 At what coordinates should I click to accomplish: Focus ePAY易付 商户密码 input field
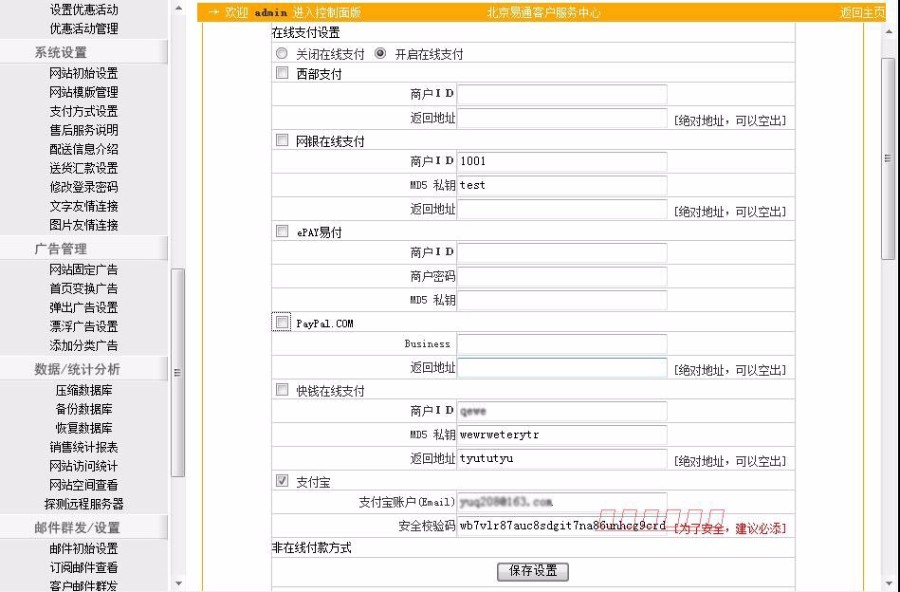pyautogui.click(x=562, y=277)
